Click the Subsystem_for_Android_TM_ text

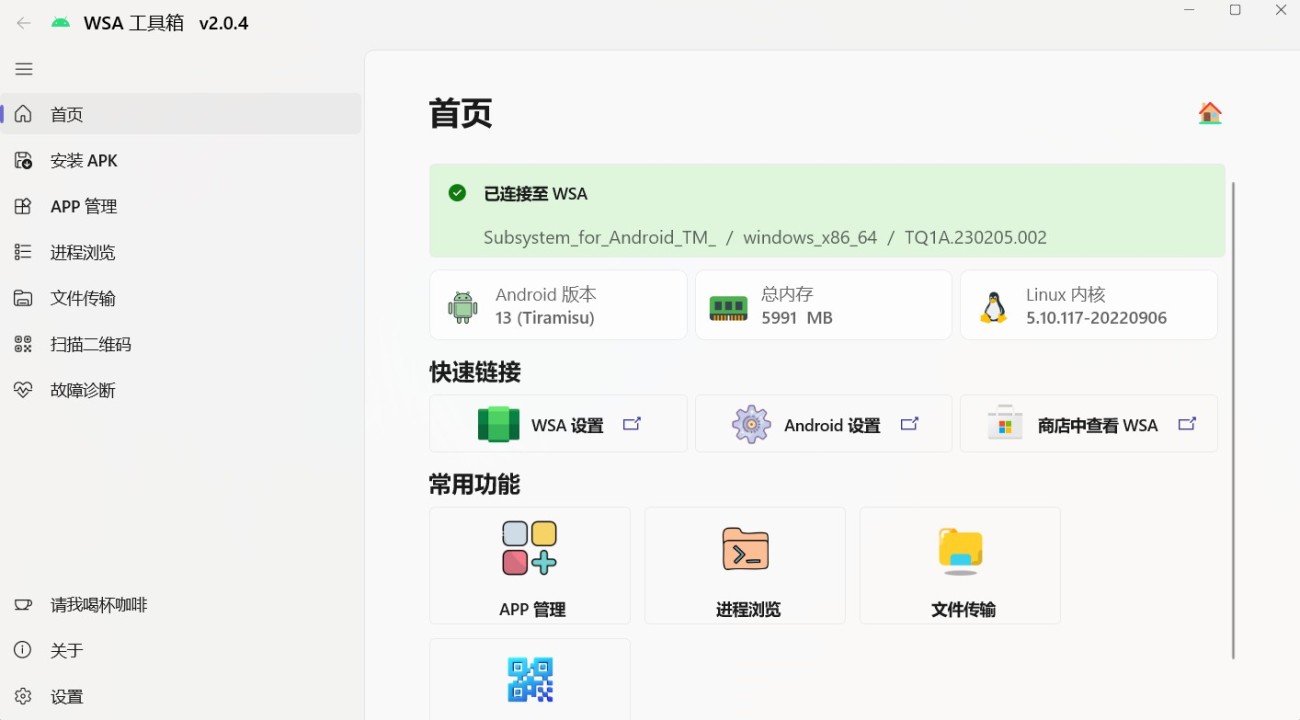(599, 238)
